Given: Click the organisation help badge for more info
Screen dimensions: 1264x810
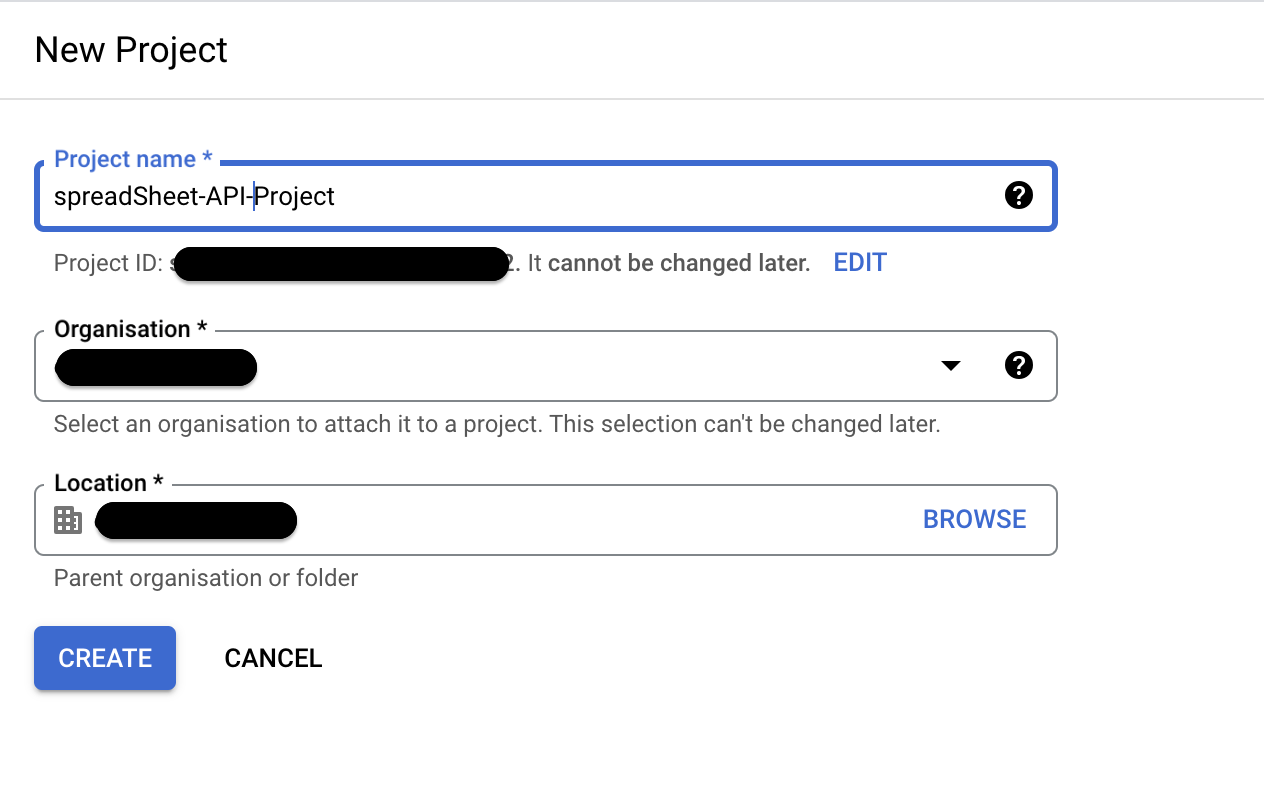Looking at the screenshot, I should coord(1019,365).
